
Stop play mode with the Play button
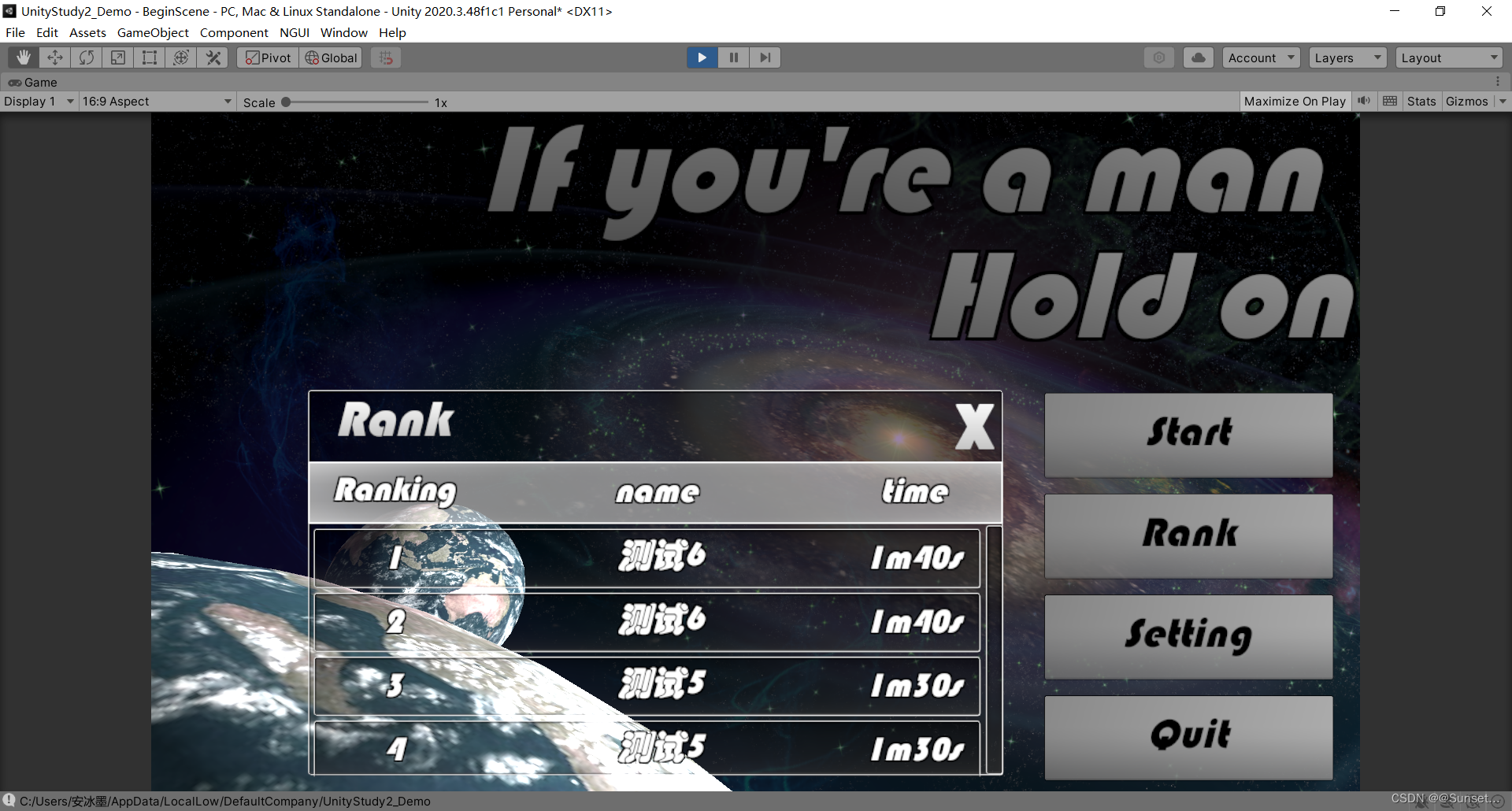(x=702, y=57)
